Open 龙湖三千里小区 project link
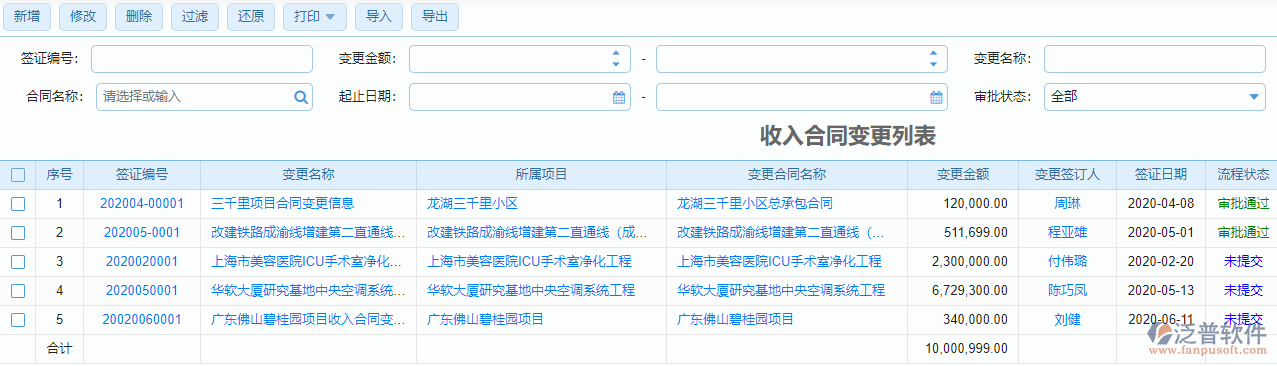 point(472,204)
